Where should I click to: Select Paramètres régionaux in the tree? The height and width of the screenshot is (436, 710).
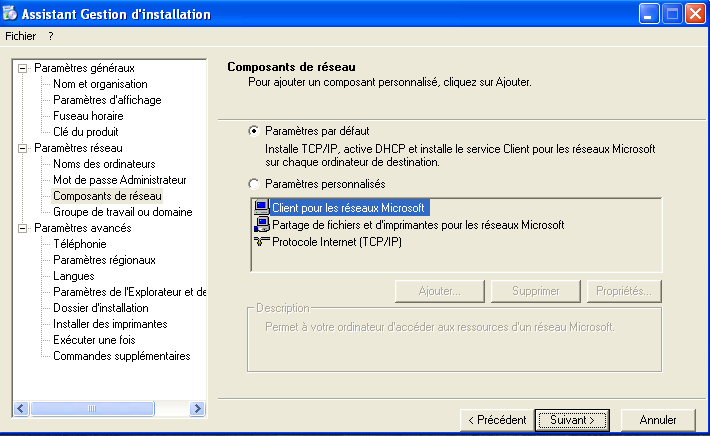104,260
